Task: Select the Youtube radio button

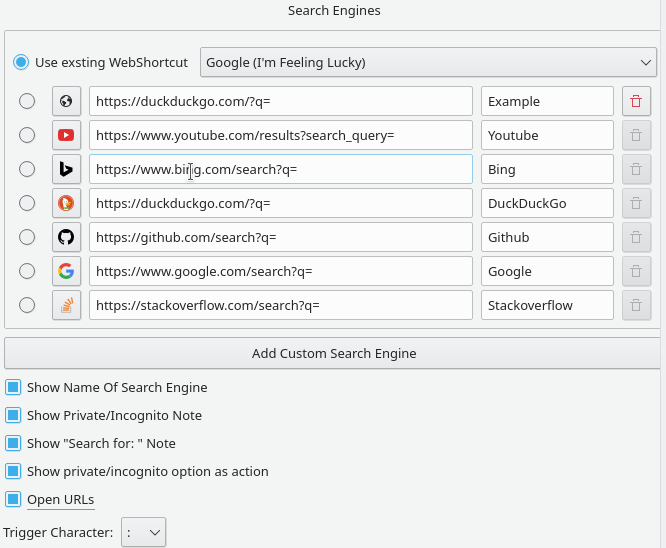Action: pyautogui.click(x=27, y=135)
